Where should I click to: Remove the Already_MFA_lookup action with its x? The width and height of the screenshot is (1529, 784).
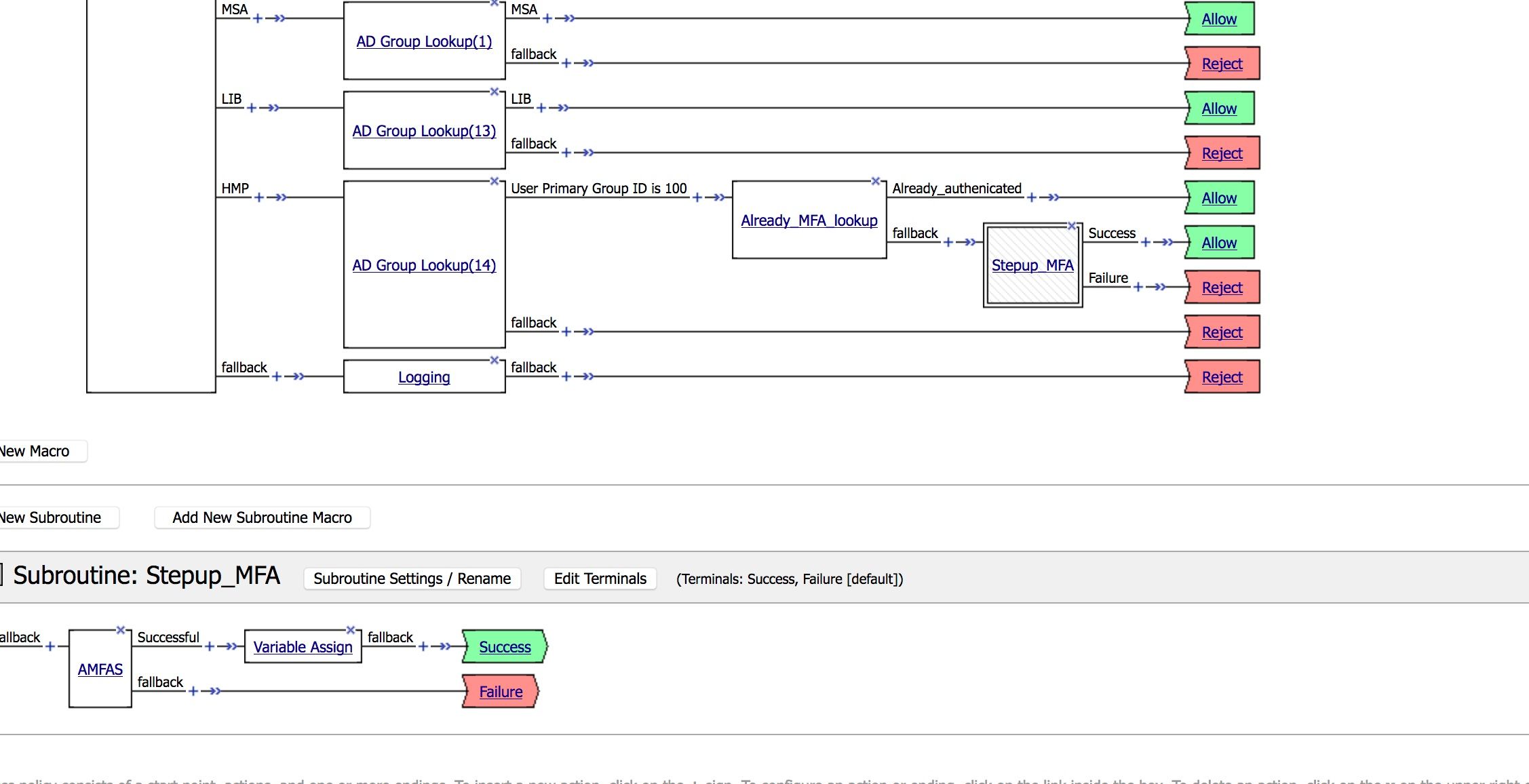pyautogui.click(x=875, y=181)
